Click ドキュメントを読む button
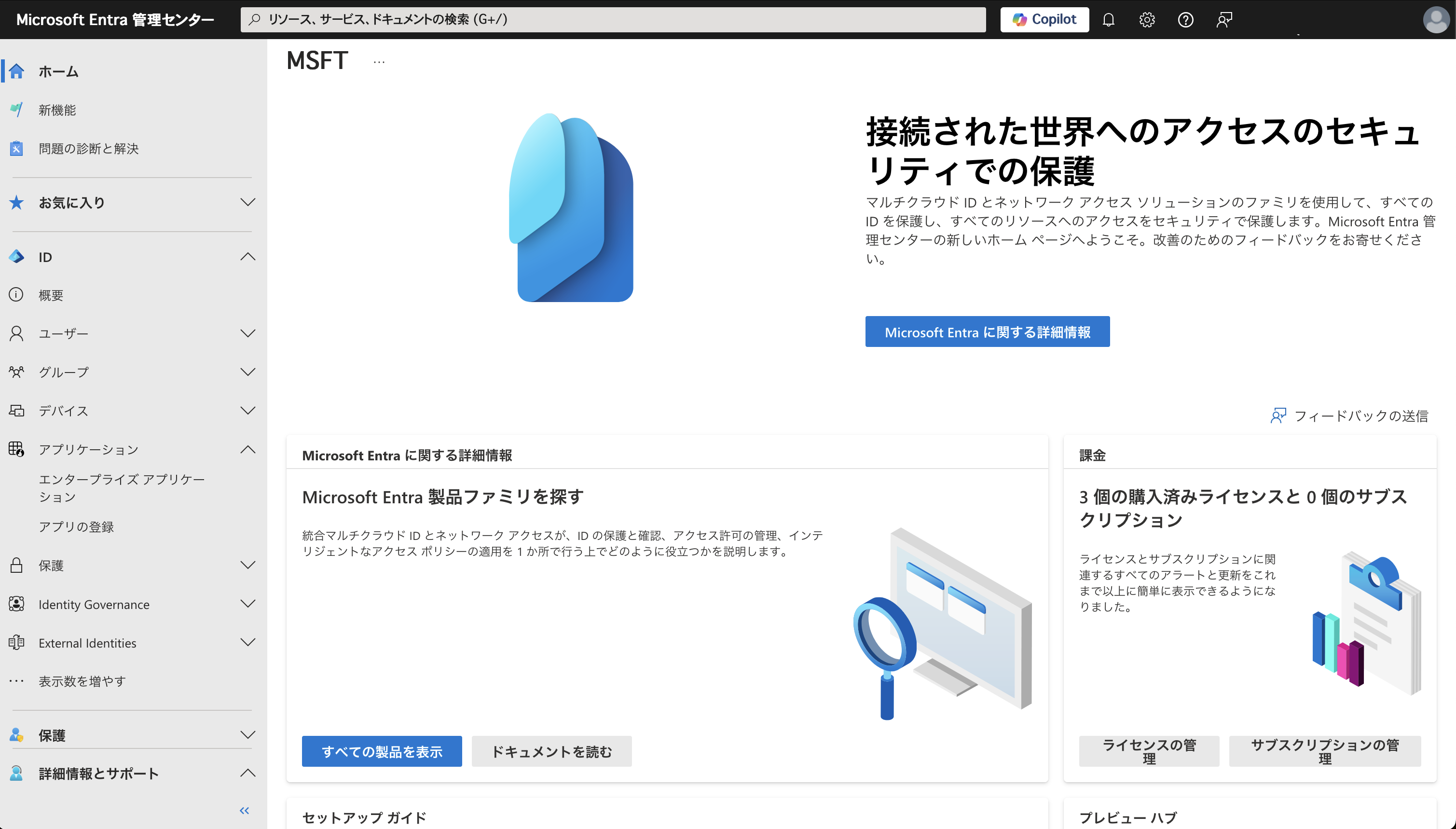The width and height of the screenshot is (1456, 829). click(x=551, y=752)
